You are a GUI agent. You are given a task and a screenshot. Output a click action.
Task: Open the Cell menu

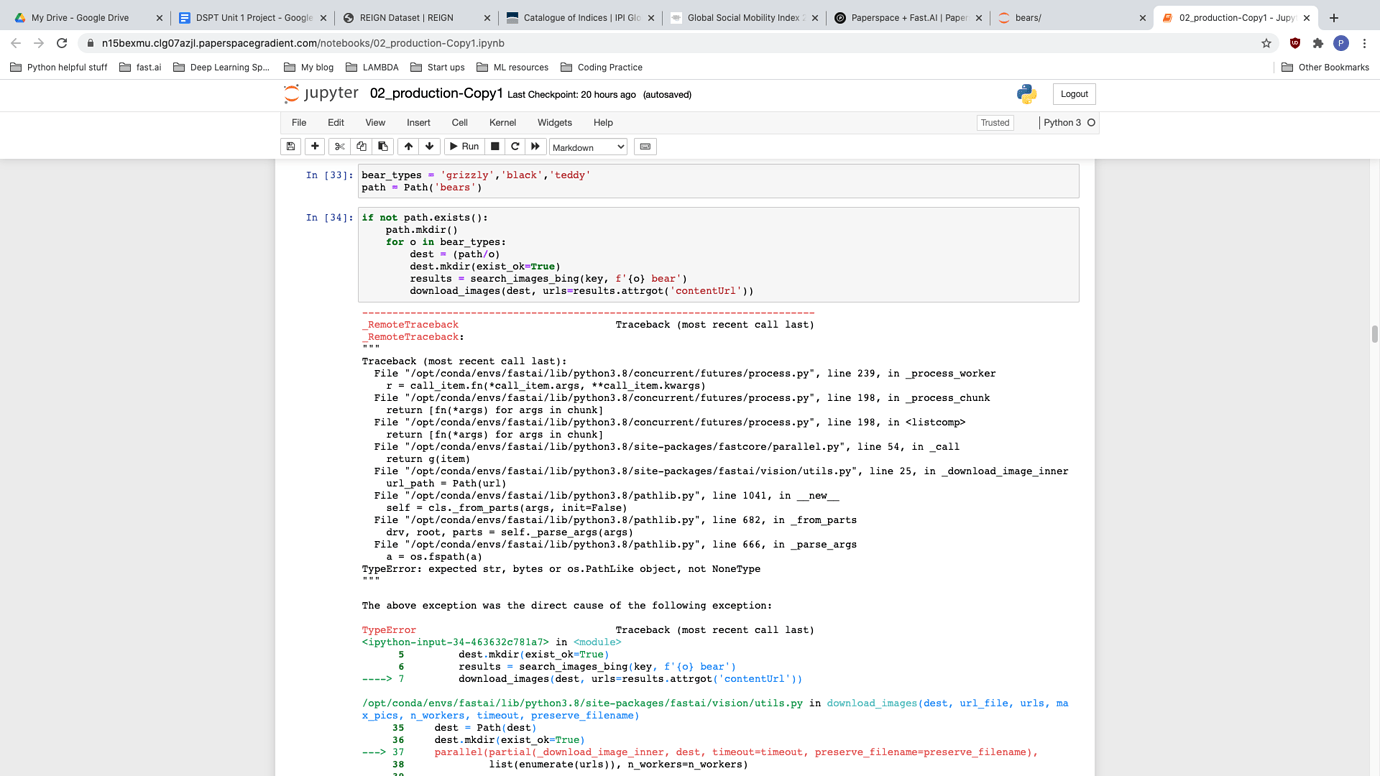click(x=459, y=122)
